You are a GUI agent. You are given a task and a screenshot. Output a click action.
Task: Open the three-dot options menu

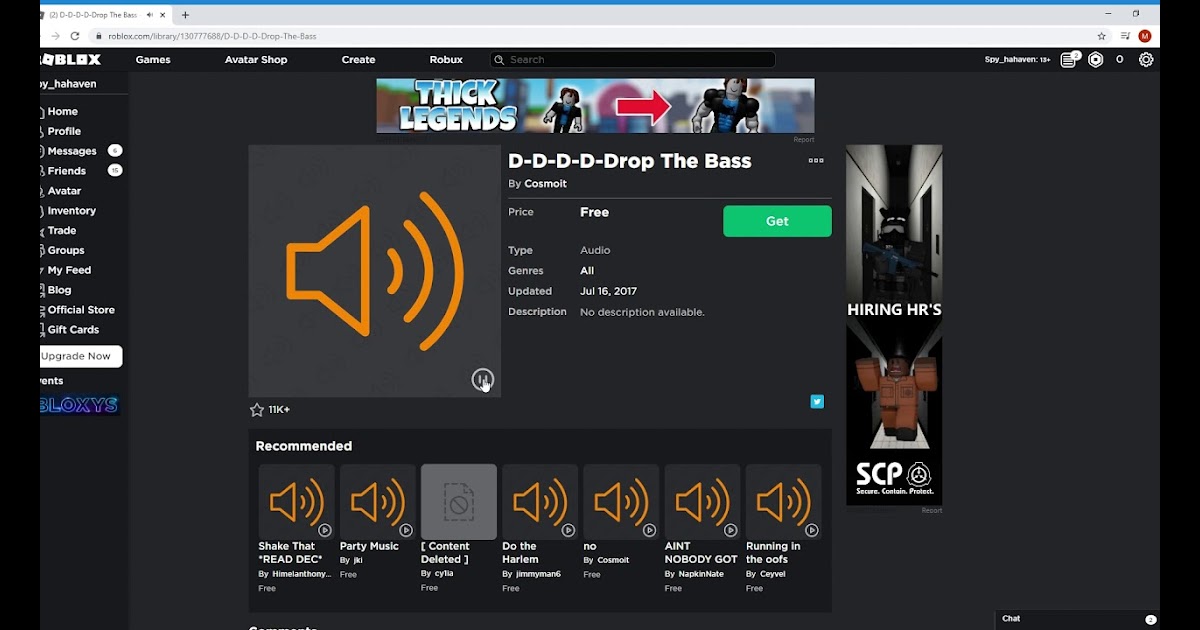(816, 160)
